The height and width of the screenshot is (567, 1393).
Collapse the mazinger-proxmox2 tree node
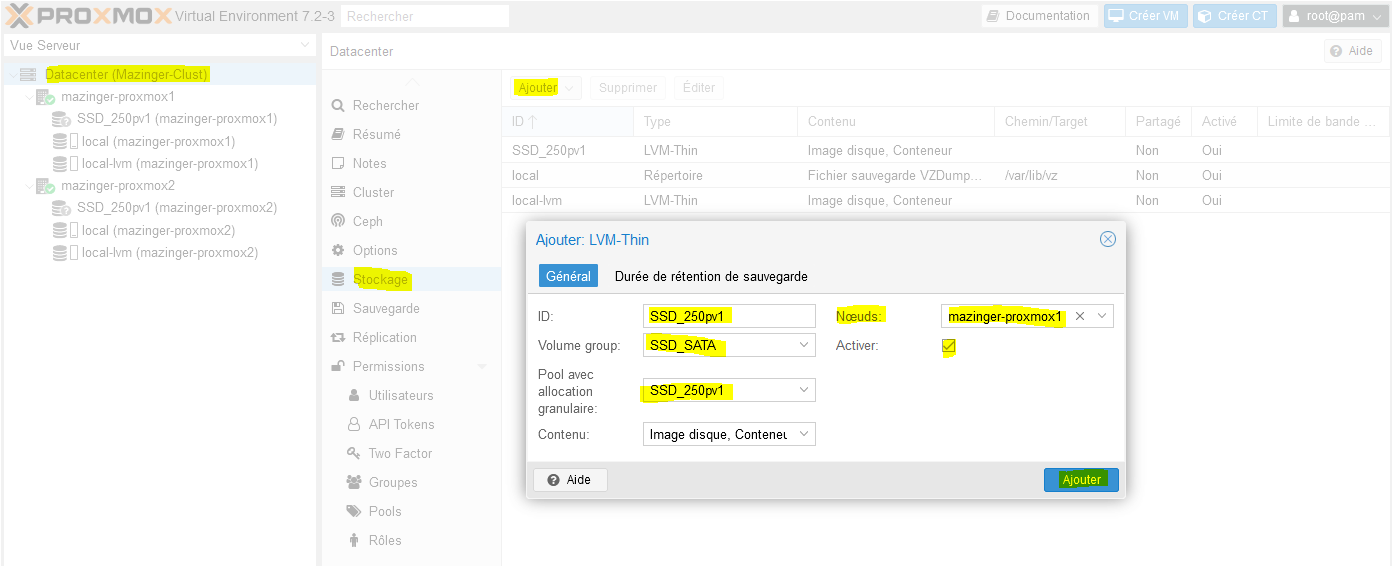point(29,186)
